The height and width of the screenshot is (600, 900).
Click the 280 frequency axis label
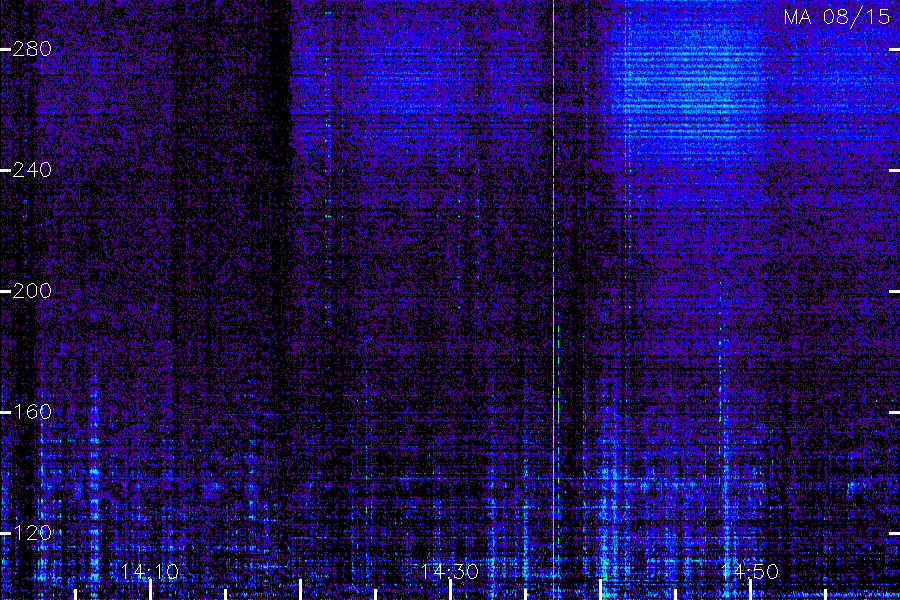pyautogui.click(x=32, y=49)
